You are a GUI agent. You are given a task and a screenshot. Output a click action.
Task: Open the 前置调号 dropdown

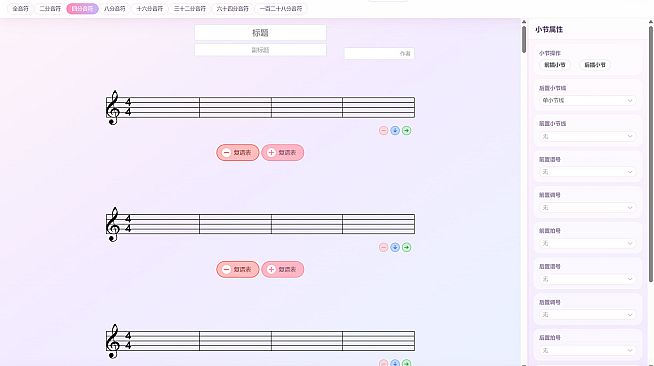587,208
